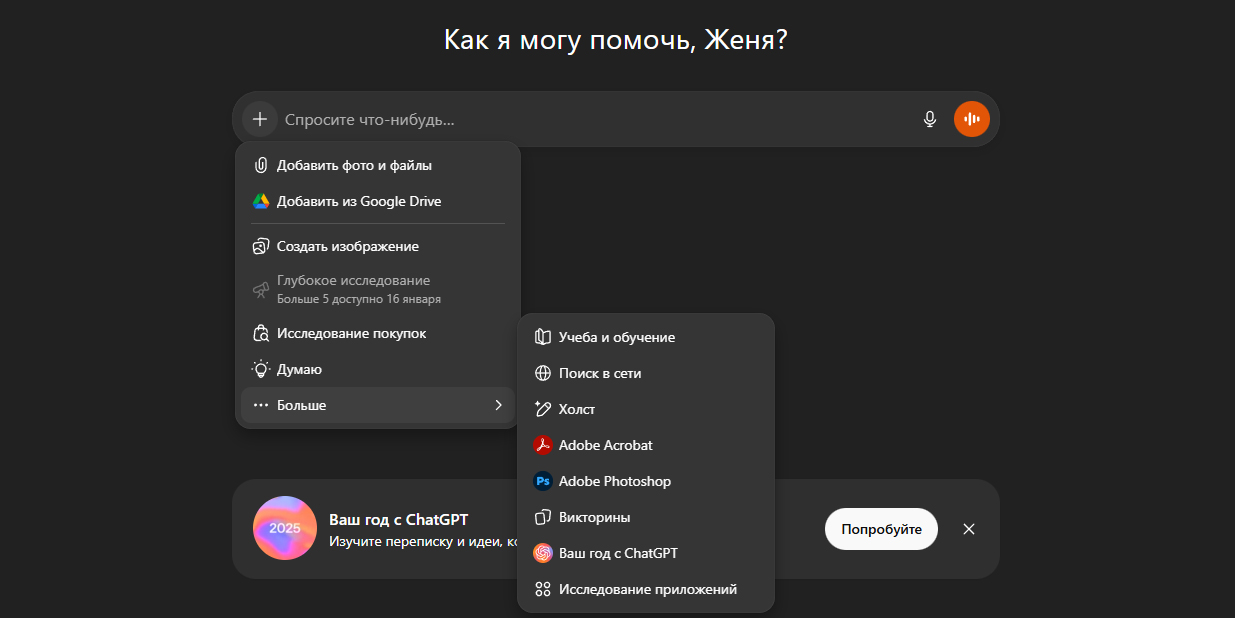Select Глубокое исследование entry
Viewport: 1235px width, 618px height.
378,290
